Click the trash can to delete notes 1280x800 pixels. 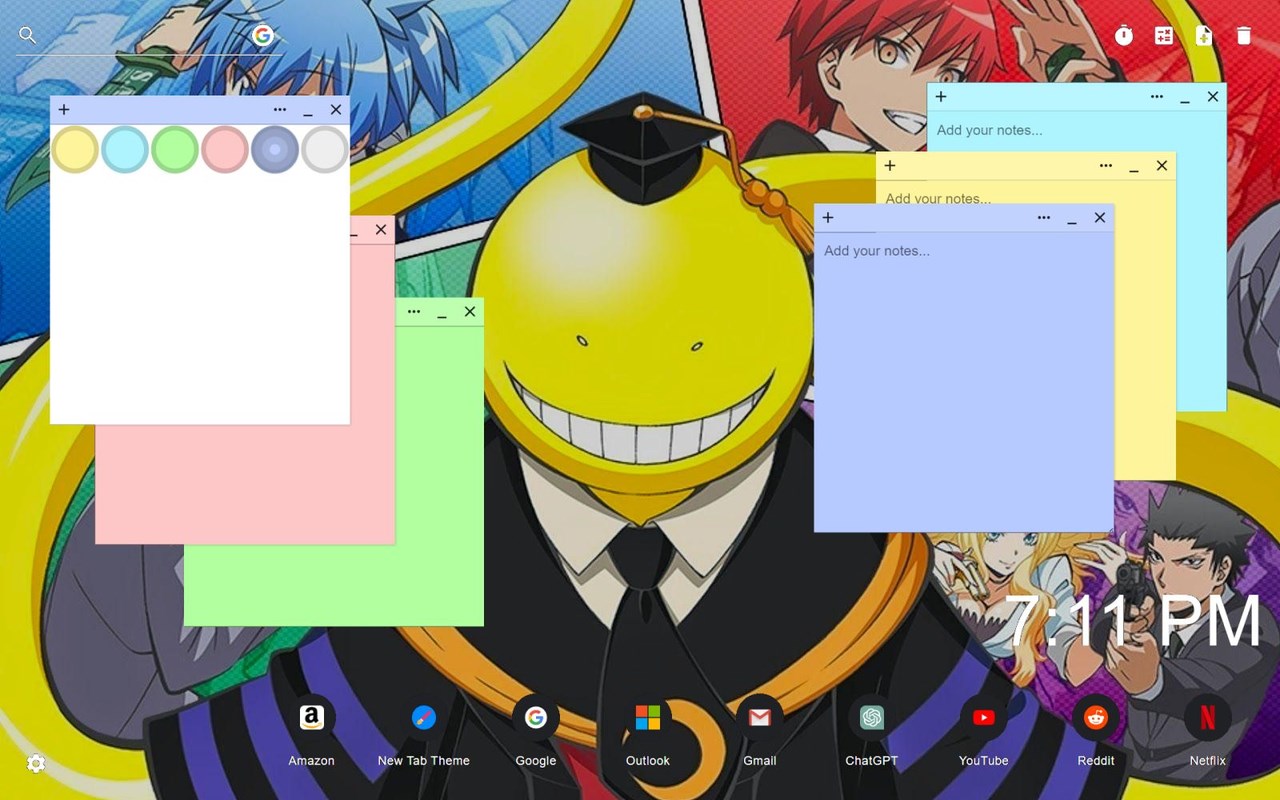tap(1244, 36)
